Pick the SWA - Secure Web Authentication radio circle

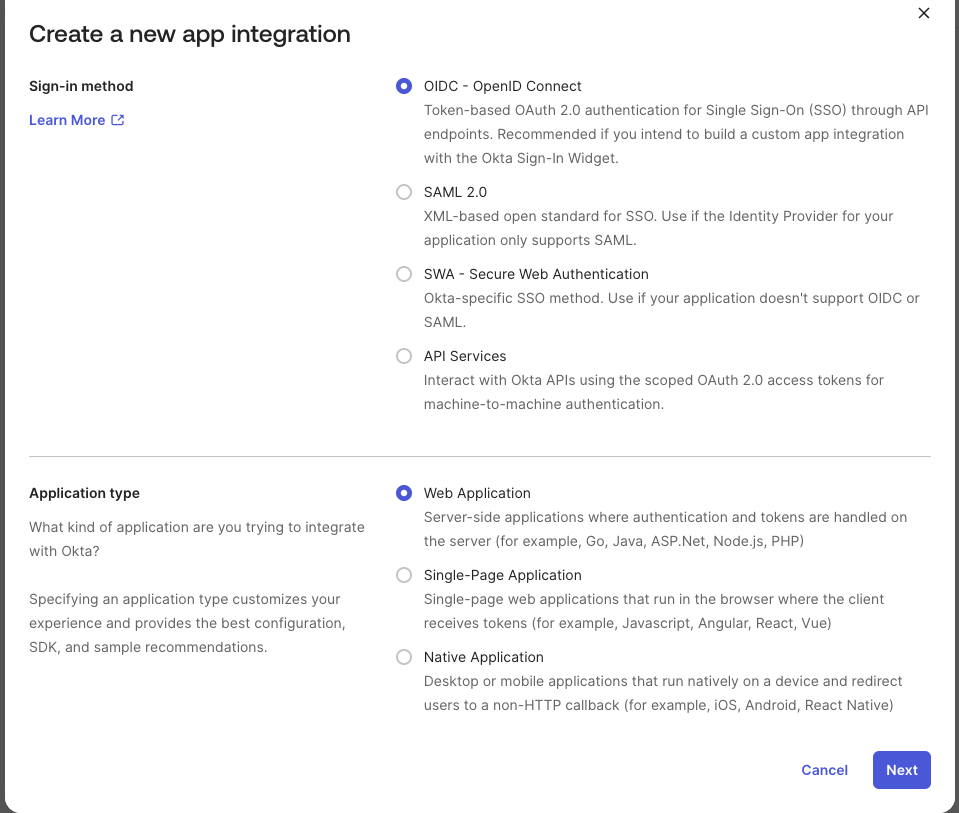(x=404, y=274)
